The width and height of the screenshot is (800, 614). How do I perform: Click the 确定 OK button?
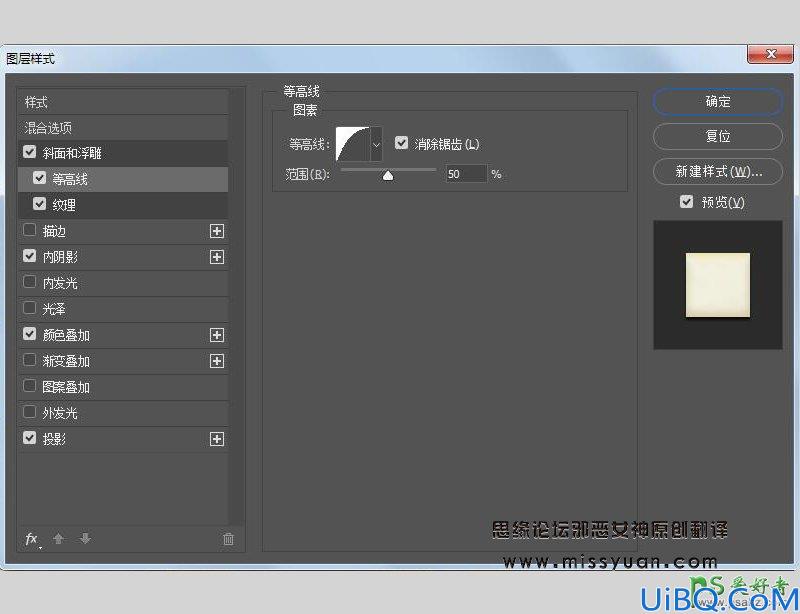point(717,102)
